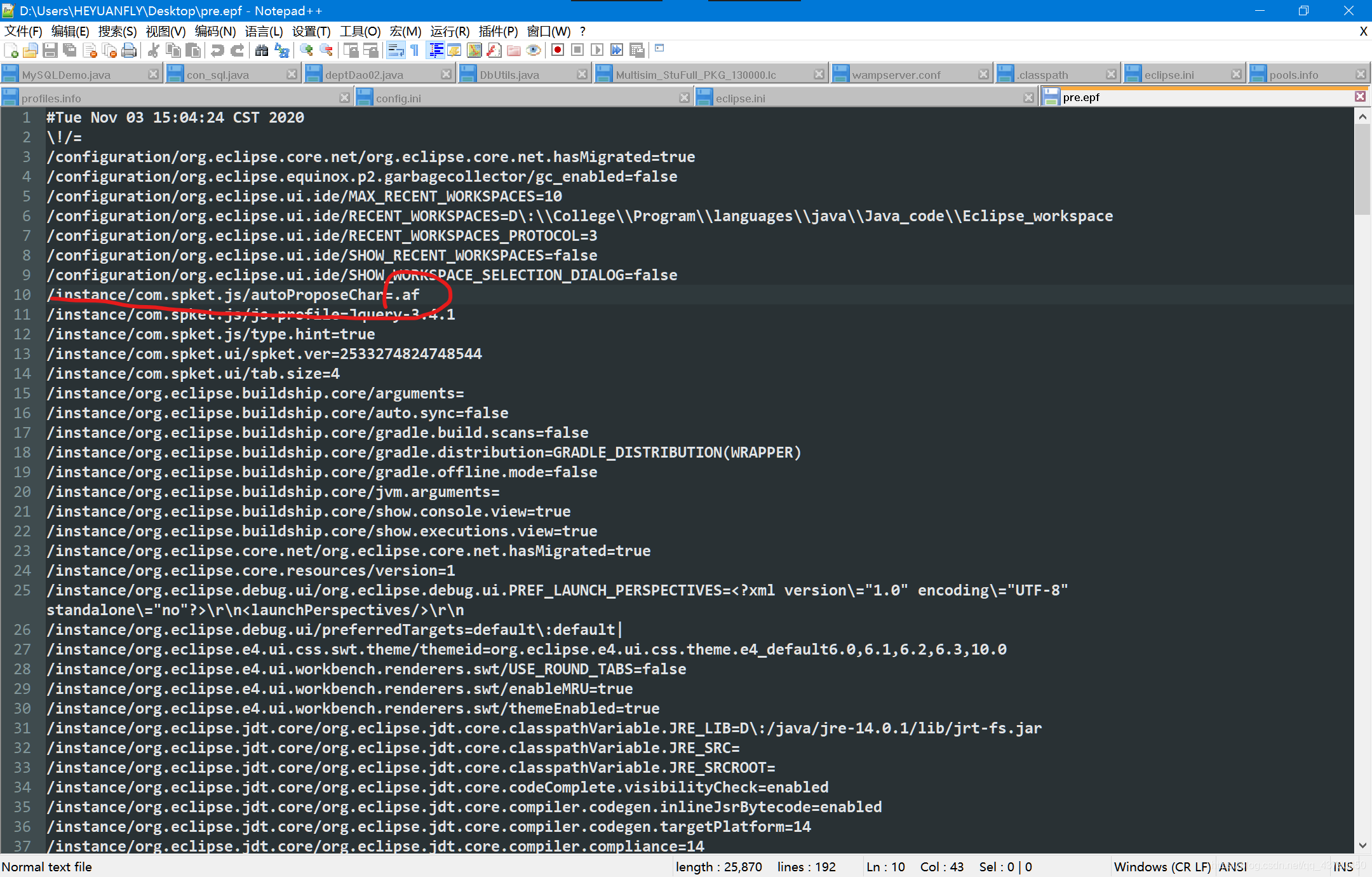Screen dimensions: 1372x877
Task: Click the Open file folder icon
Action: tap(30, 51)
